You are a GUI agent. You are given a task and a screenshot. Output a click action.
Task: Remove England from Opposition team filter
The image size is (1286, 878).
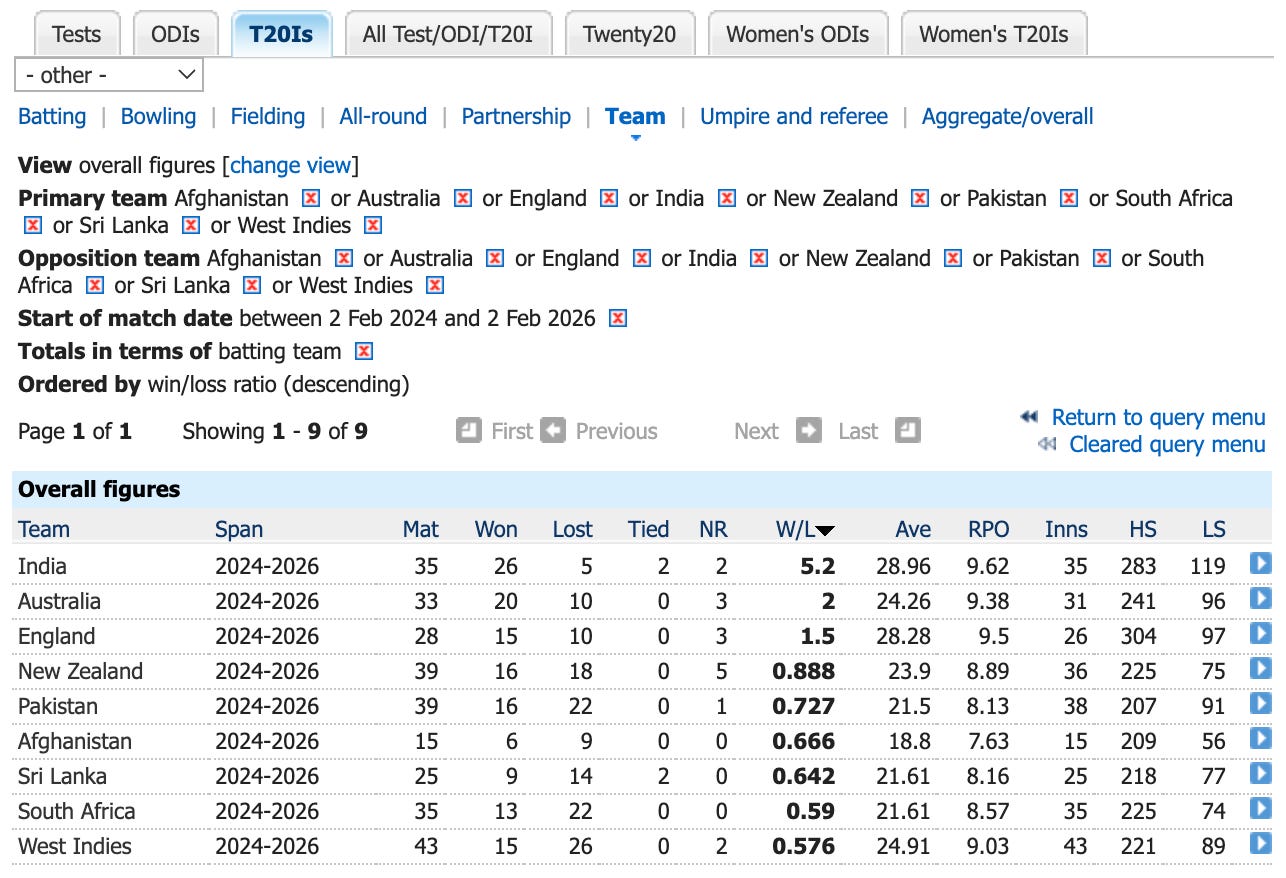(x=642, y=258)
